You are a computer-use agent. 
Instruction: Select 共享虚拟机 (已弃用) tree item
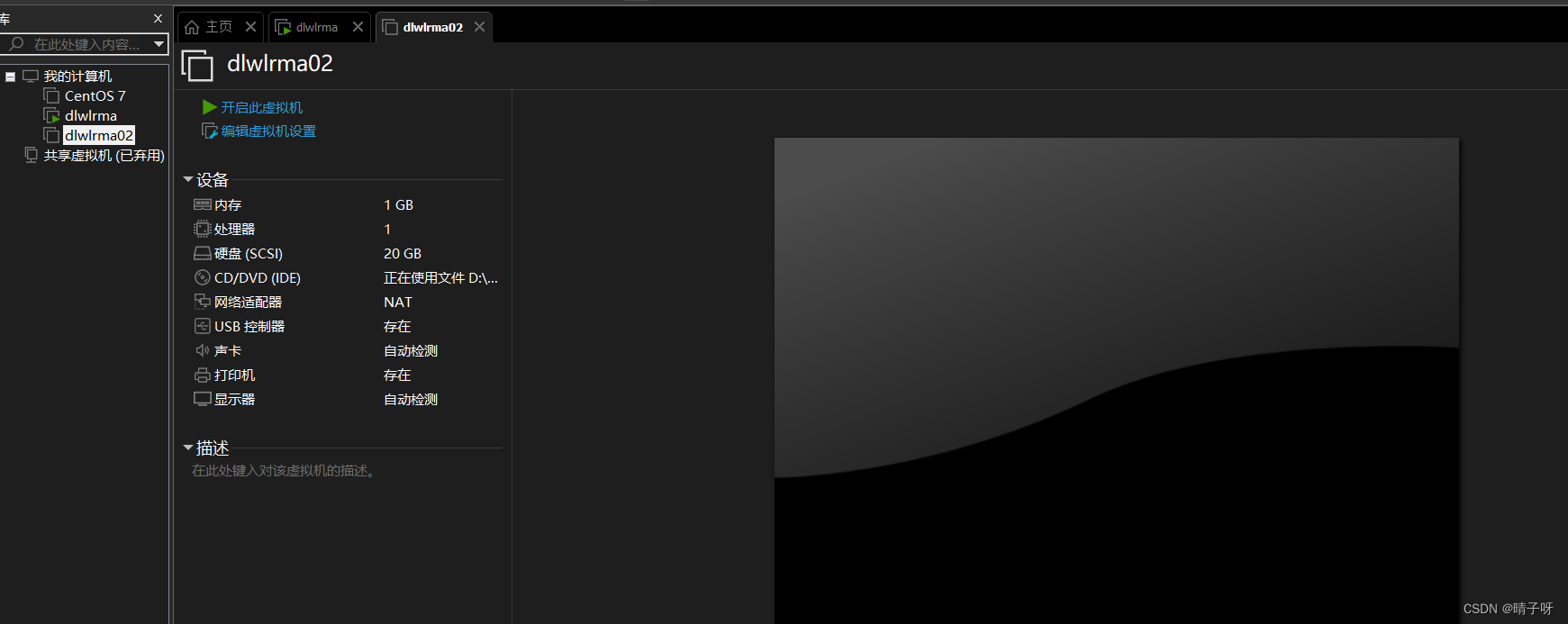(x=104, y=155)
